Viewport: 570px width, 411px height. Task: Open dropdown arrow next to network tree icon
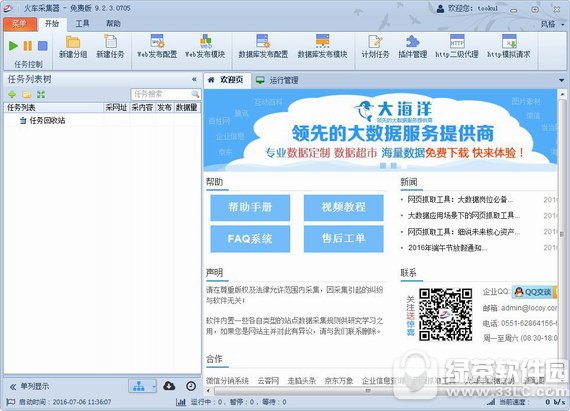pyautogui.click(x=154, y=386)
